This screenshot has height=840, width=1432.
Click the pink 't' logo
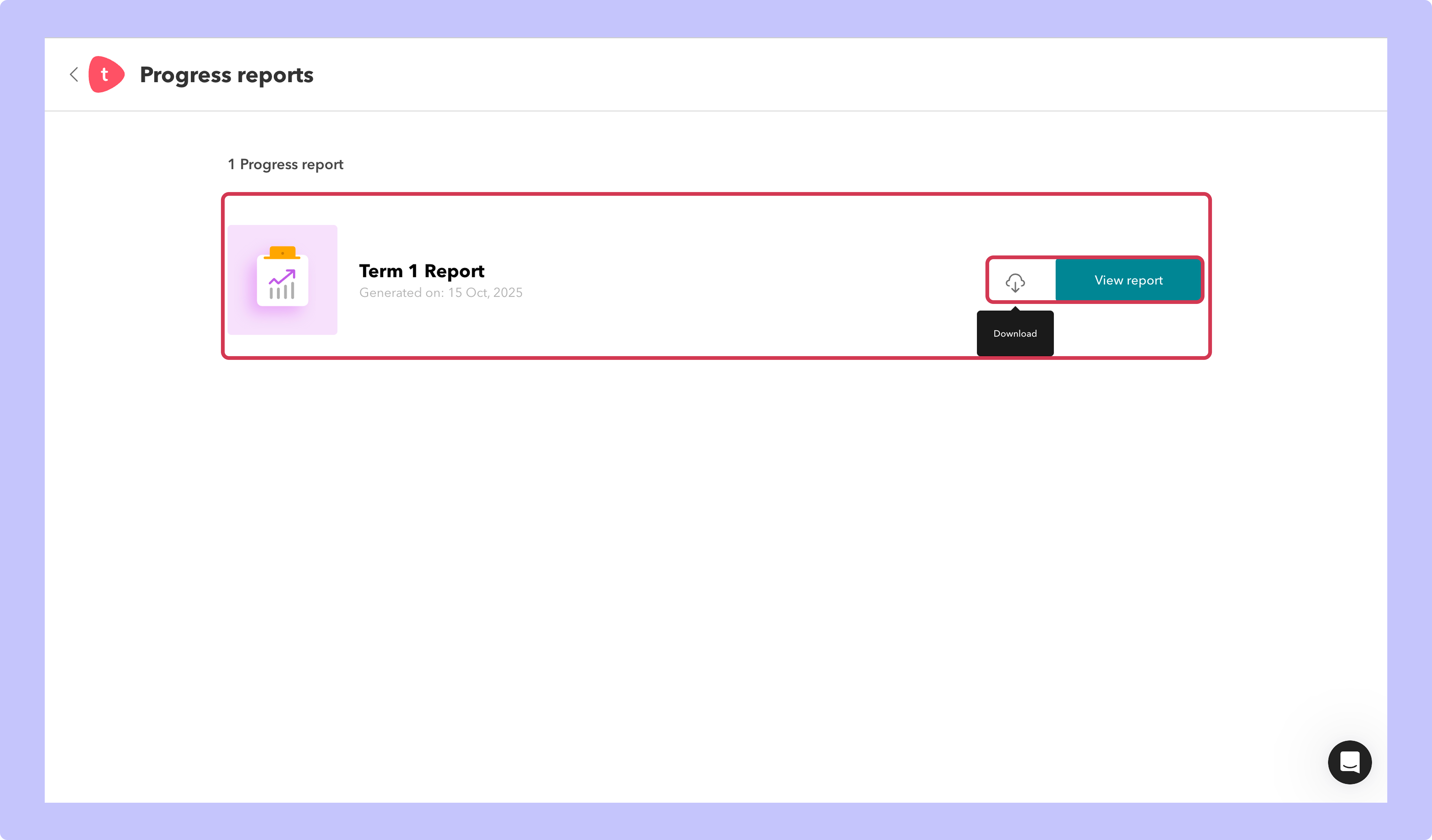pyautogui.click(x=106, y=74)
